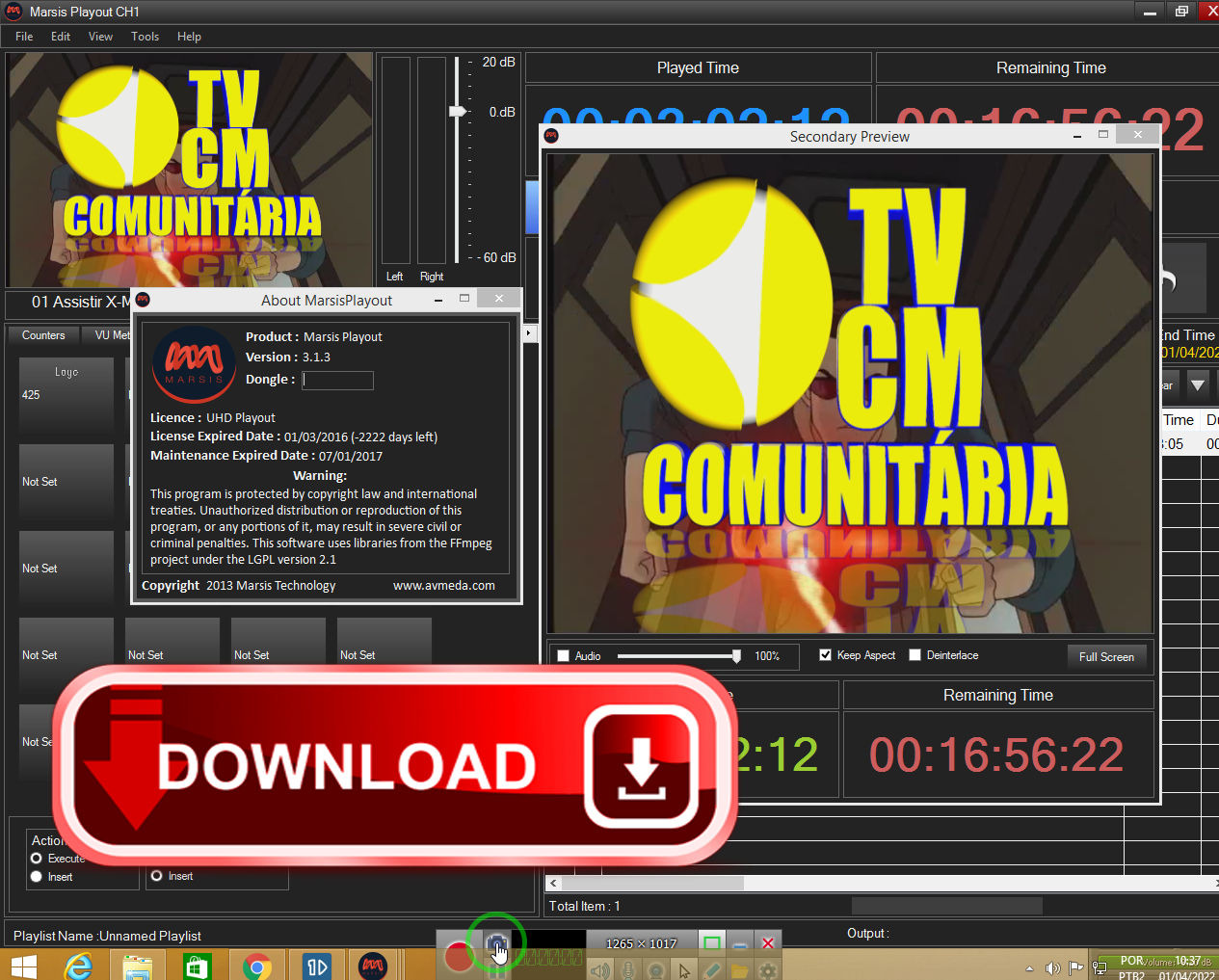Screen dimensions: 1219x980
Task: Close the About MarsisPlayout dialog
Action: [x=499, y=299]
